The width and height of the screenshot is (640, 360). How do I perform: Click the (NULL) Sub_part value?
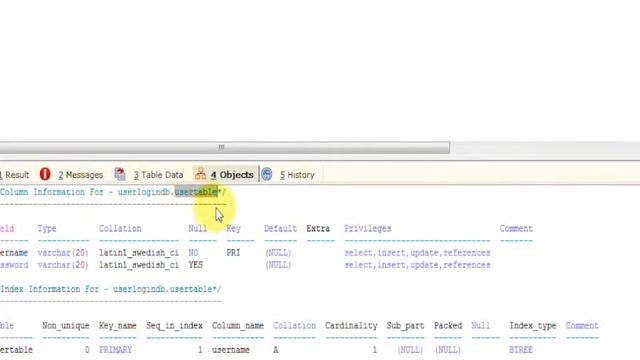(410, 350)
